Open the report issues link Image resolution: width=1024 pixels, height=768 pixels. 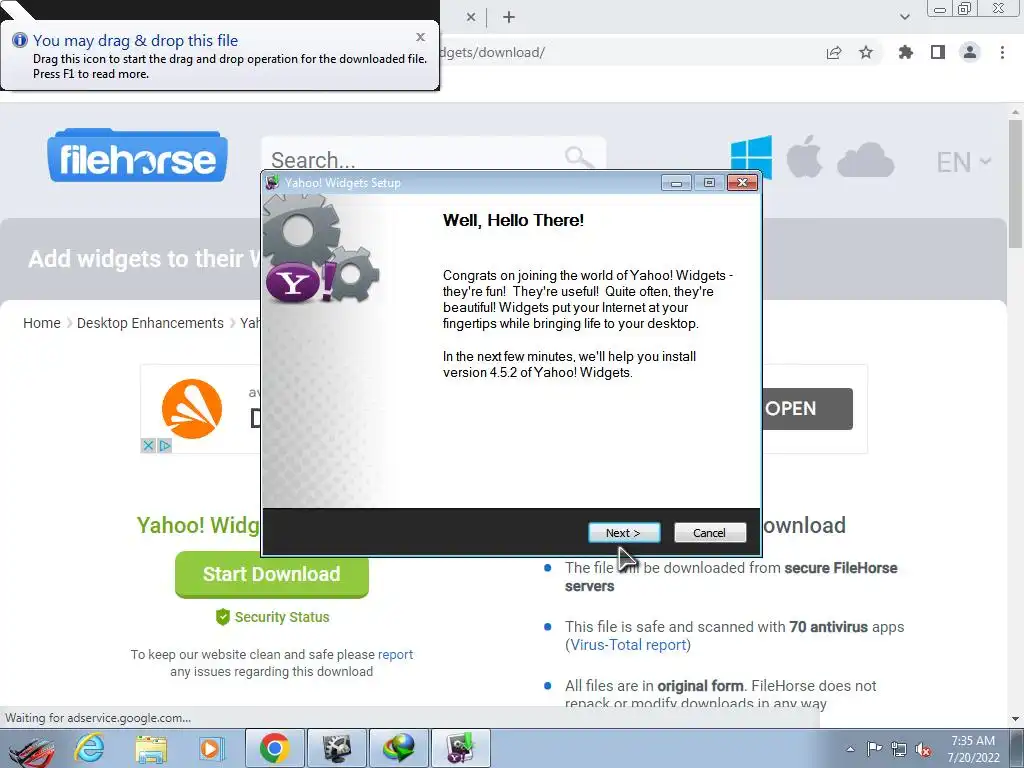point(395,654)
